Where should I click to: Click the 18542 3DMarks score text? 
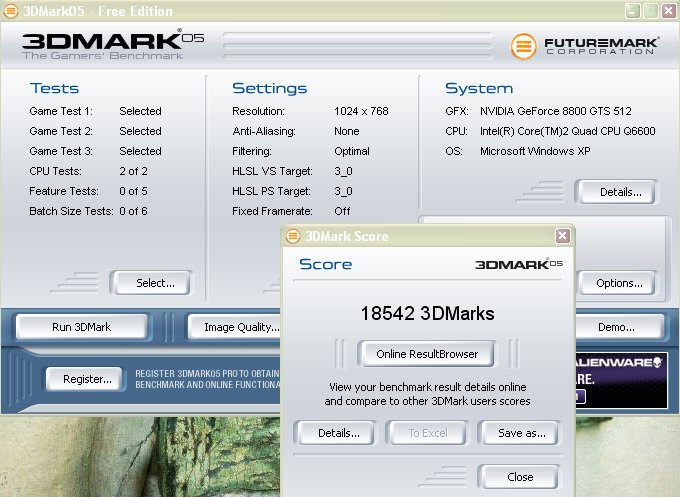(x=427, y=314)
